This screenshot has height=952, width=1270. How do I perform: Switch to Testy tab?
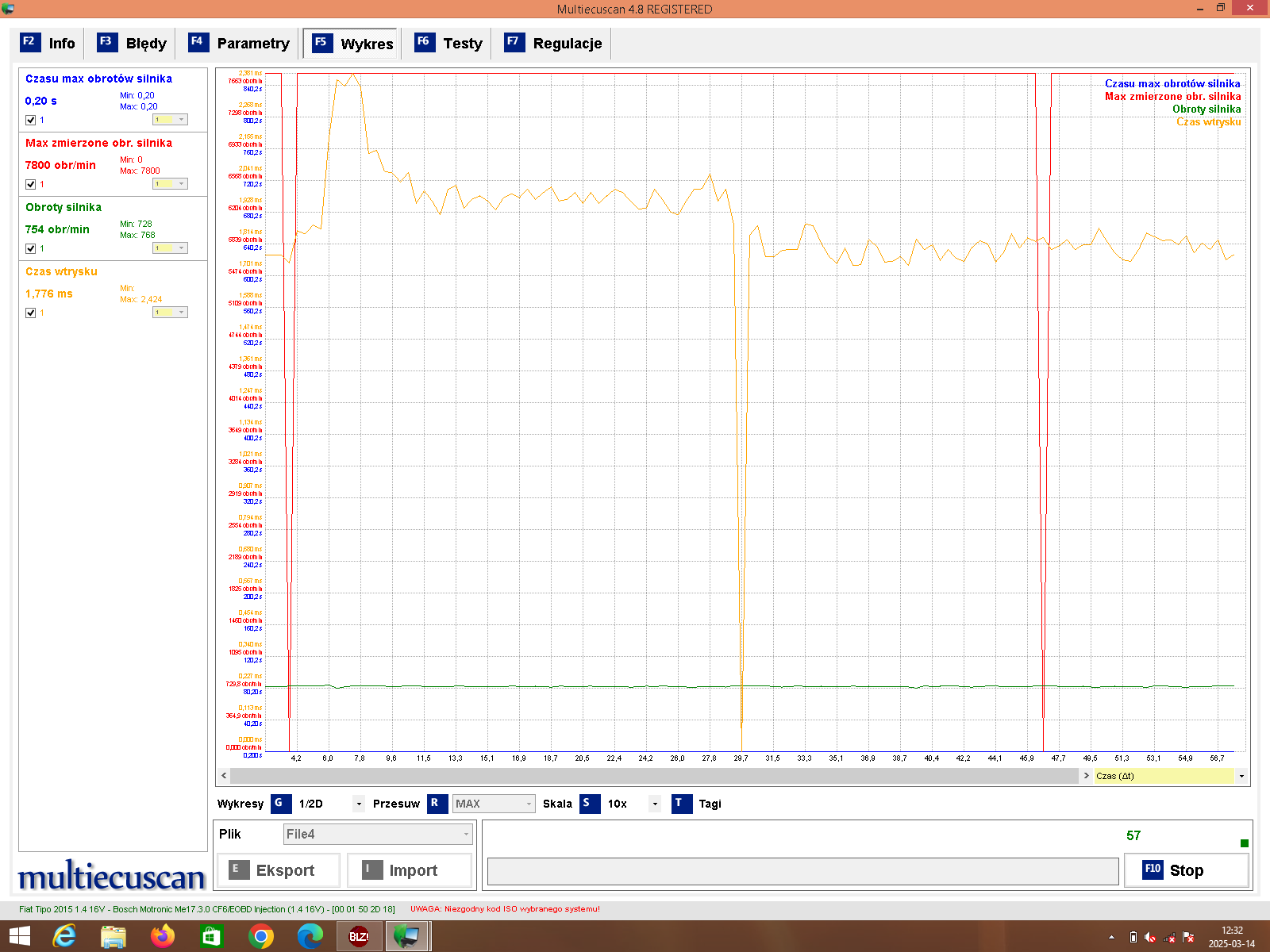click(x=448, y=43)
